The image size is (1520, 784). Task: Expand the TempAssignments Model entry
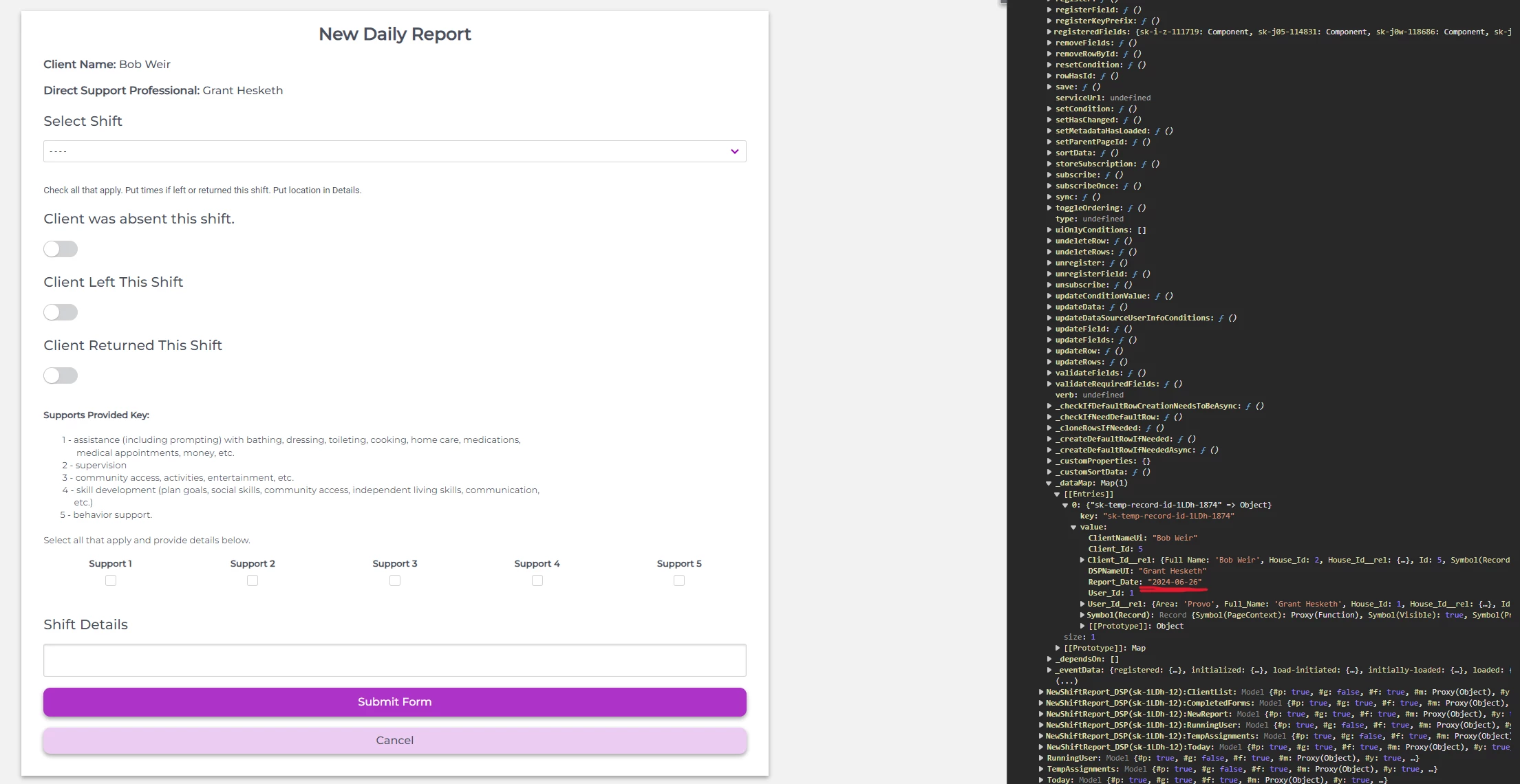point(1041,769)
